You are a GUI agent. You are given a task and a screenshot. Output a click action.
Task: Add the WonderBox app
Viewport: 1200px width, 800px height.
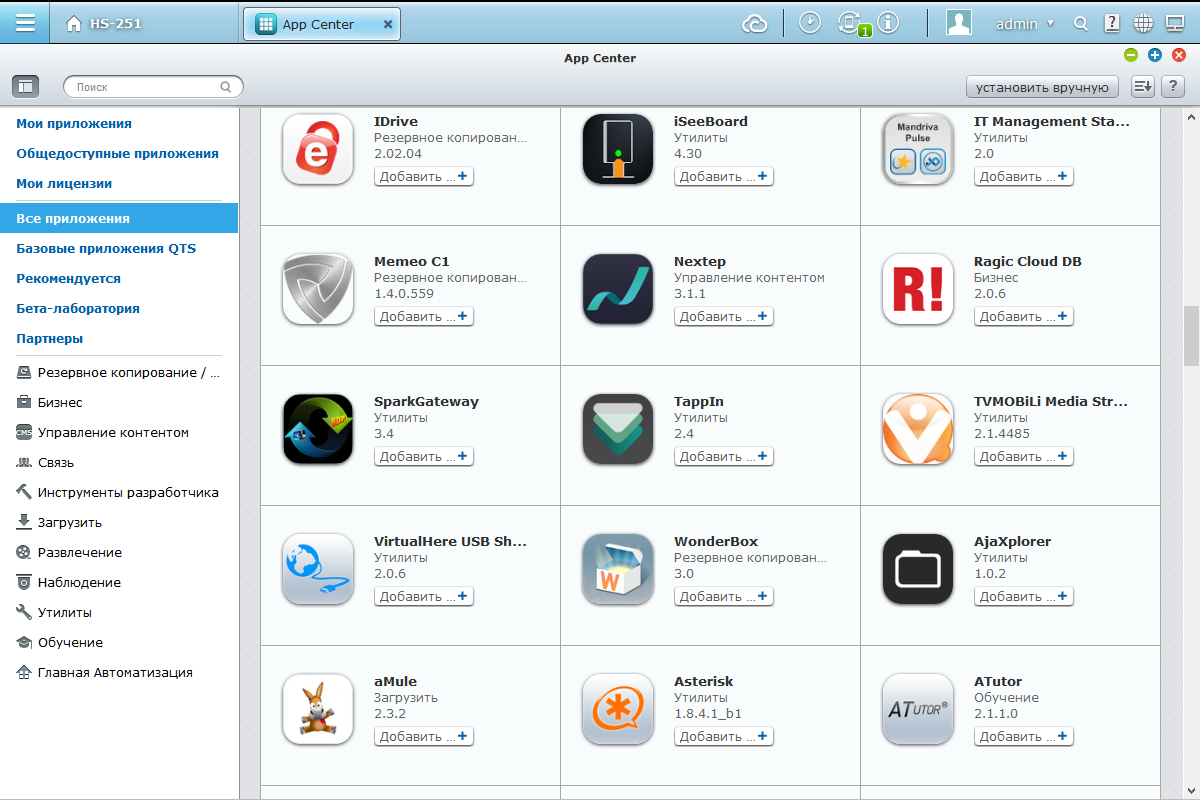[x=724, y=596]
